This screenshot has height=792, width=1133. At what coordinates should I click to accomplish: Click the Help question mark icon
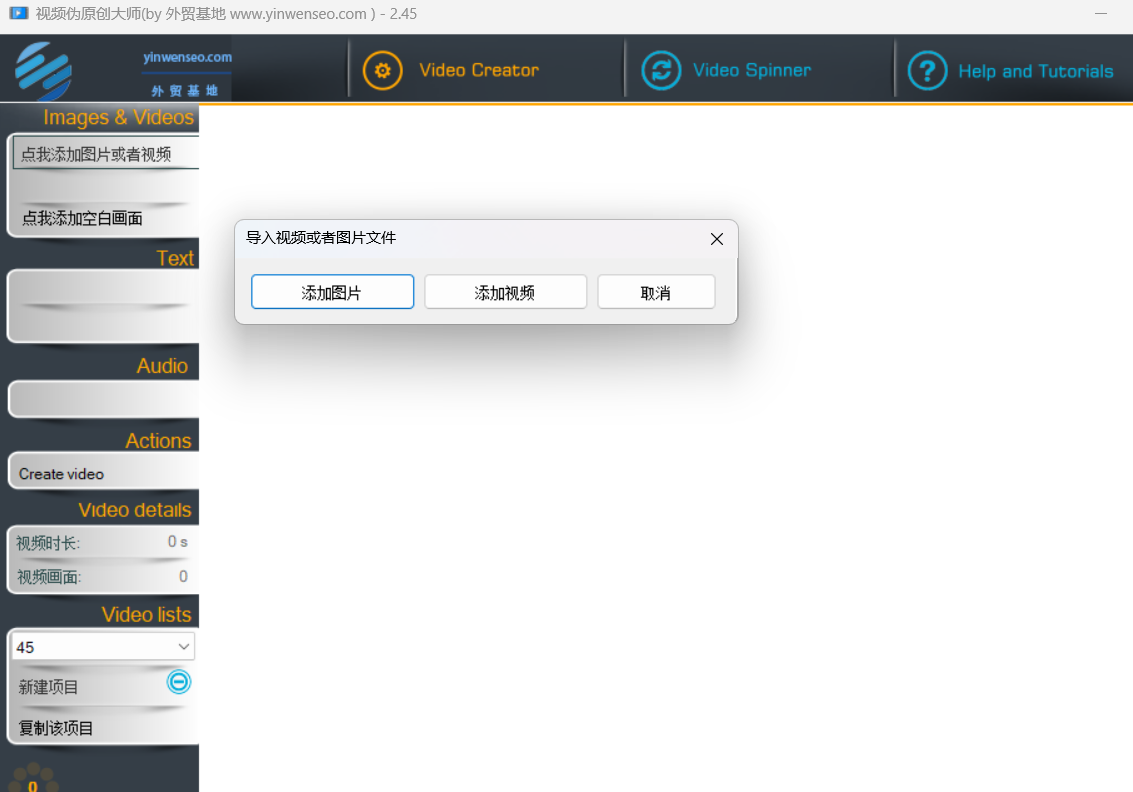click(927, 71)
